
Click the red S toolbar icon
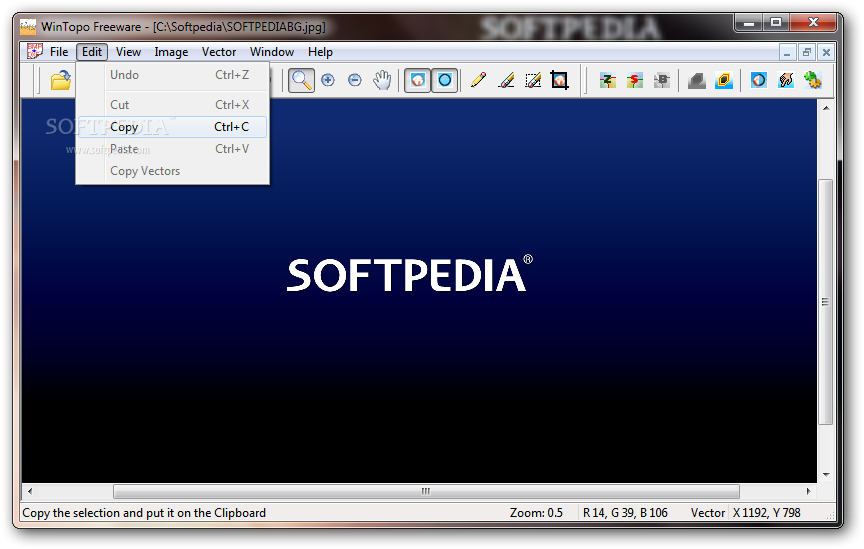click(x=635, y=80)
